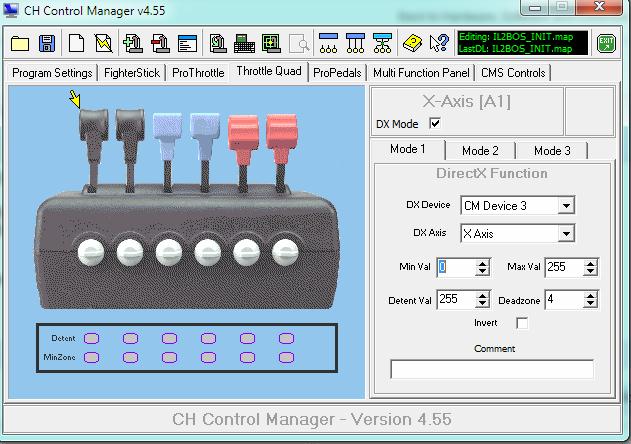Switch to Direct mode toolbar icon

click(x=328, y=43)
